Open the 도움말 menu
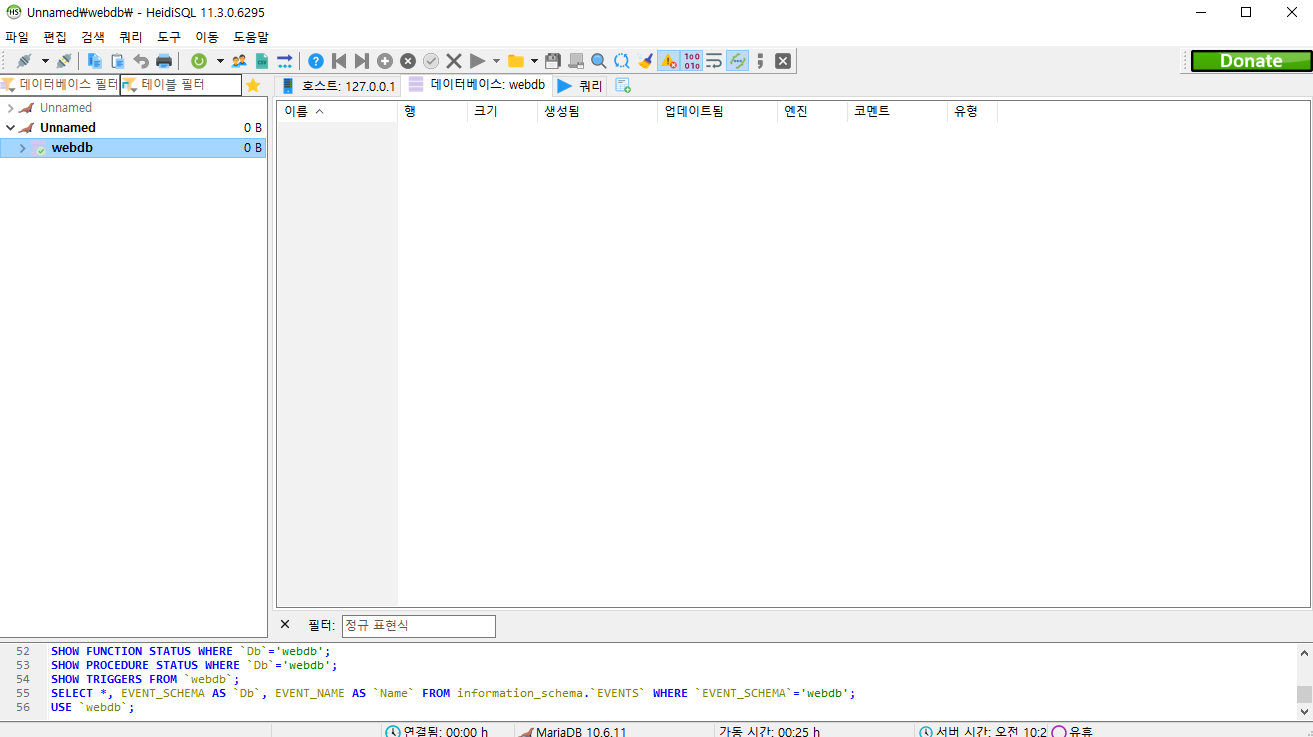 point(251,37)
